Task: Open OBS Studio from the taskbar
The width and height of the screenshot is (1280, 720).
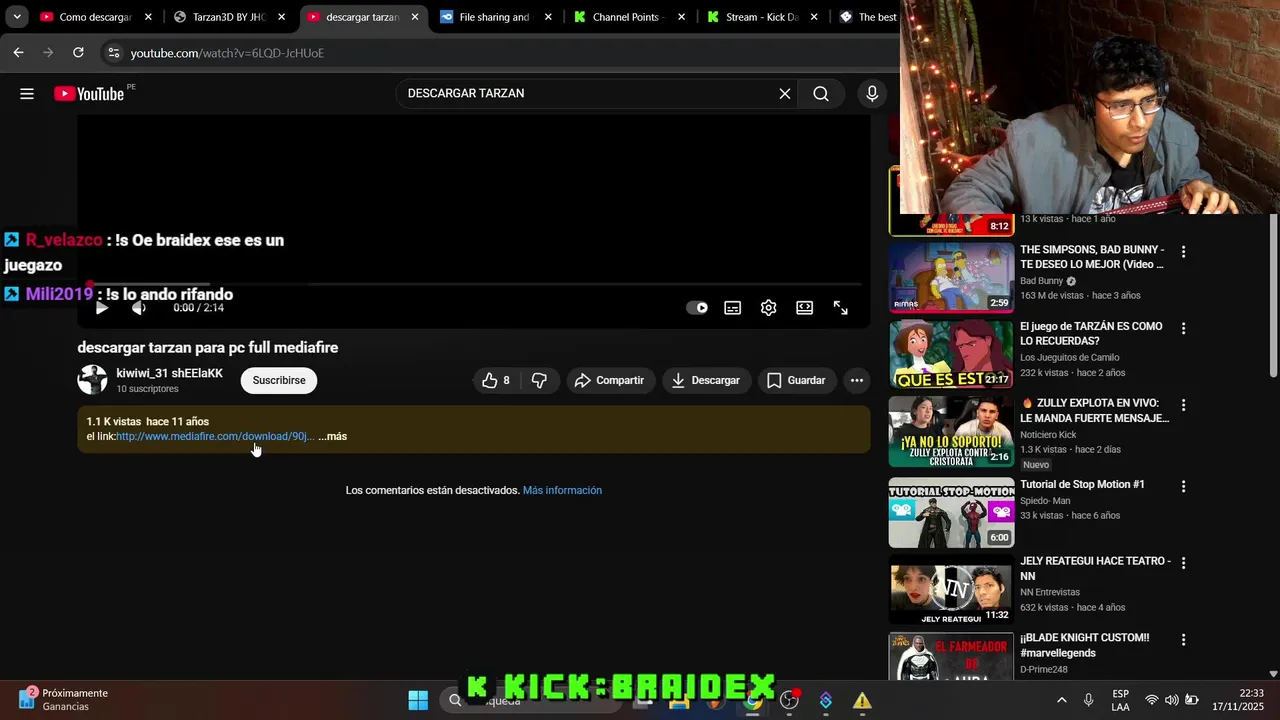Action: coord(789,700)
